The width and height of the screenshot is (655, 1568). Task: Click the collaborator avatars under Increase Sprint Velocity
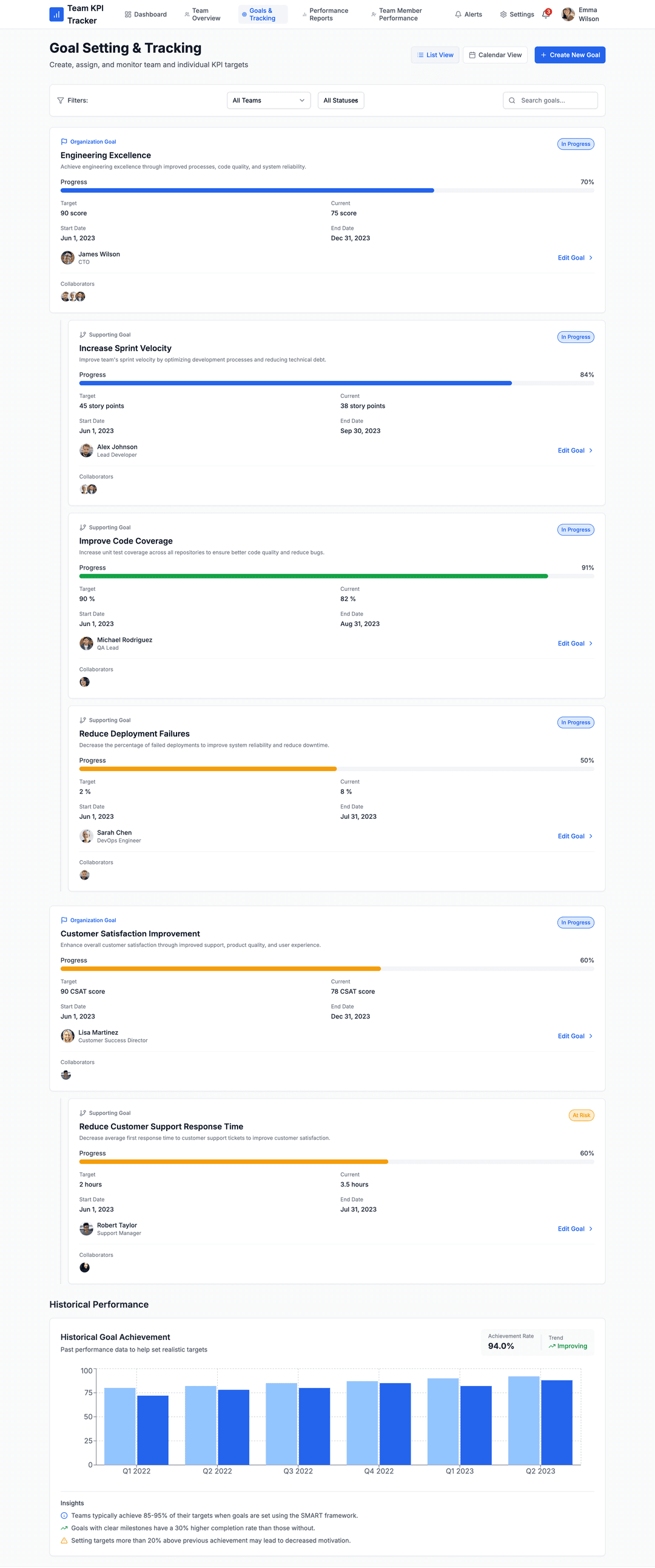coord(89,490)
